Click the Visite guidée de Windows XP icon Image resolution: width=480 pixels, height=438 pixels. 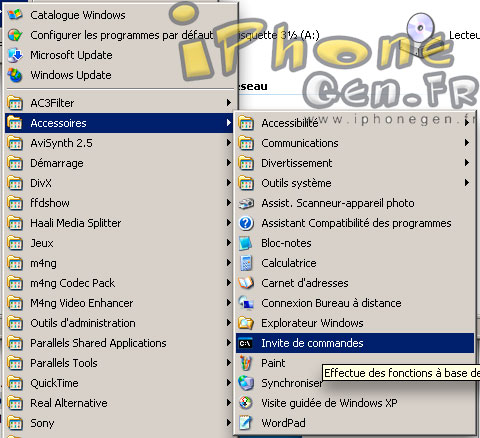pyautogui.click(x=246, y=403)
